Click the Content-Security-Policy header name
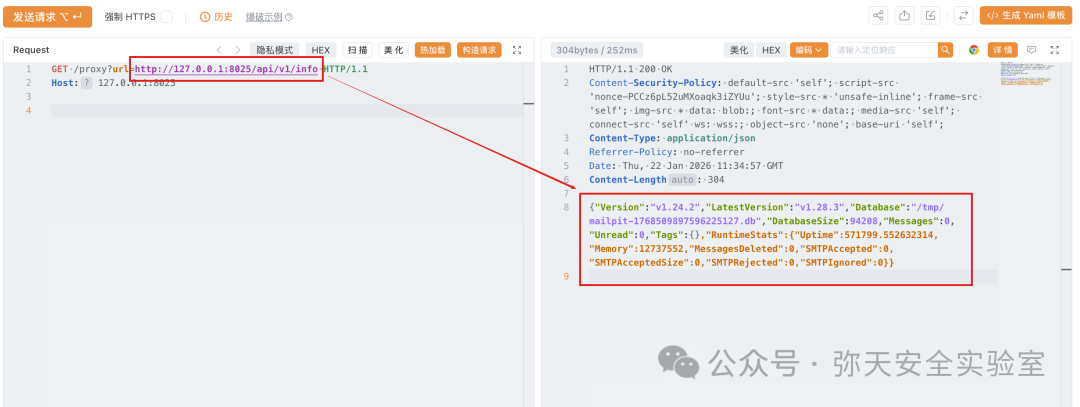Viewport: 1080px width, 407px height. [x=653, y=83]
